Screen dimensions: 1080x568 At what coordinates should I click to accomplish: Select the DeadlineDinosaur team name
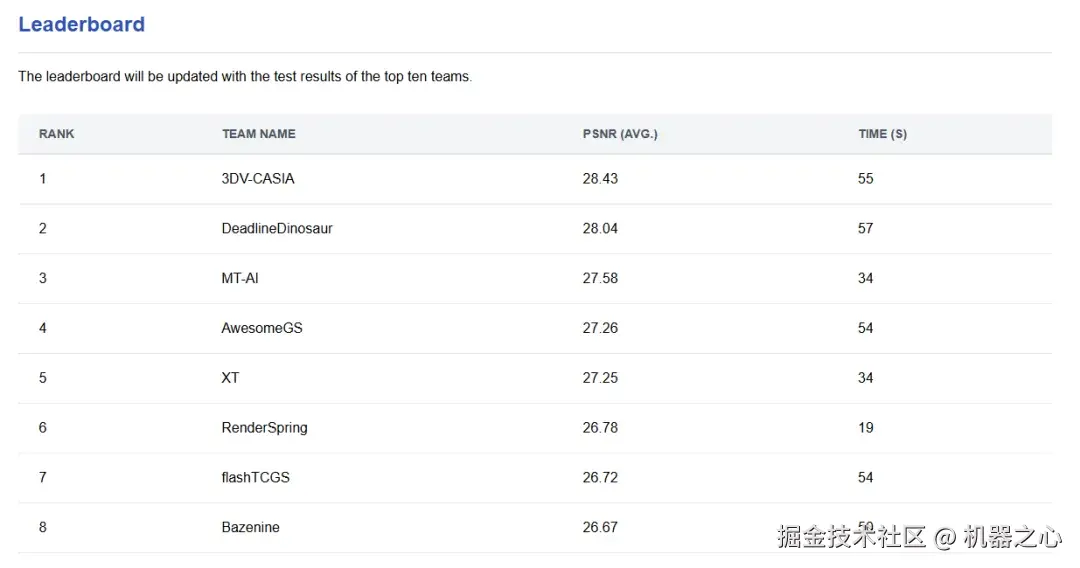click(x=277, y=229)
